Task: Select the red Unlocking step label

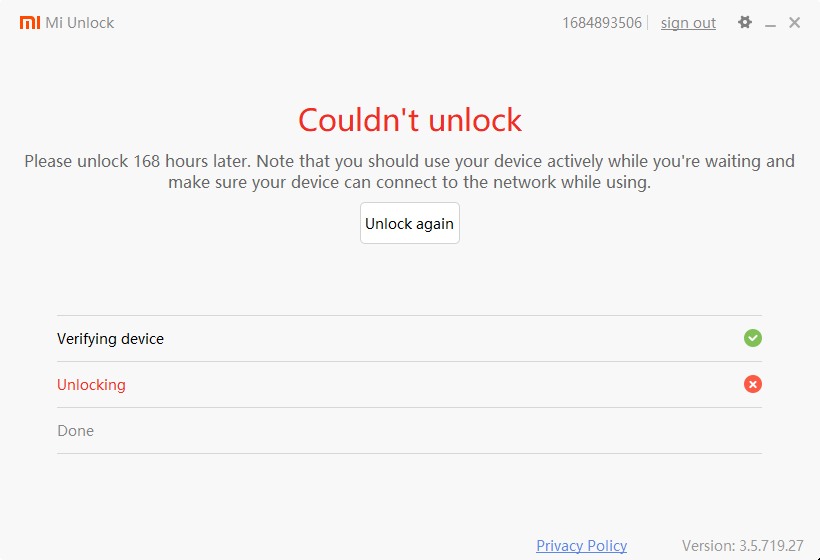Action: click(x=91, y=385)
